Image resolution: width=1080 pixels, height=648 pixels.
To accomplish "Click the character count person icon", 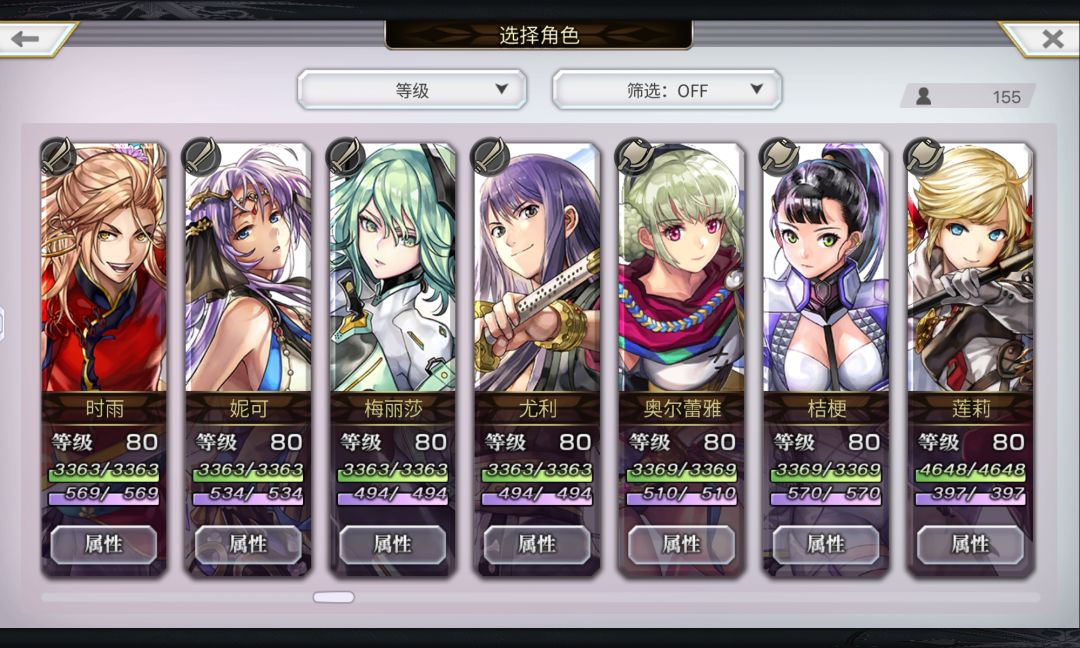I will [x=924, y=96].
